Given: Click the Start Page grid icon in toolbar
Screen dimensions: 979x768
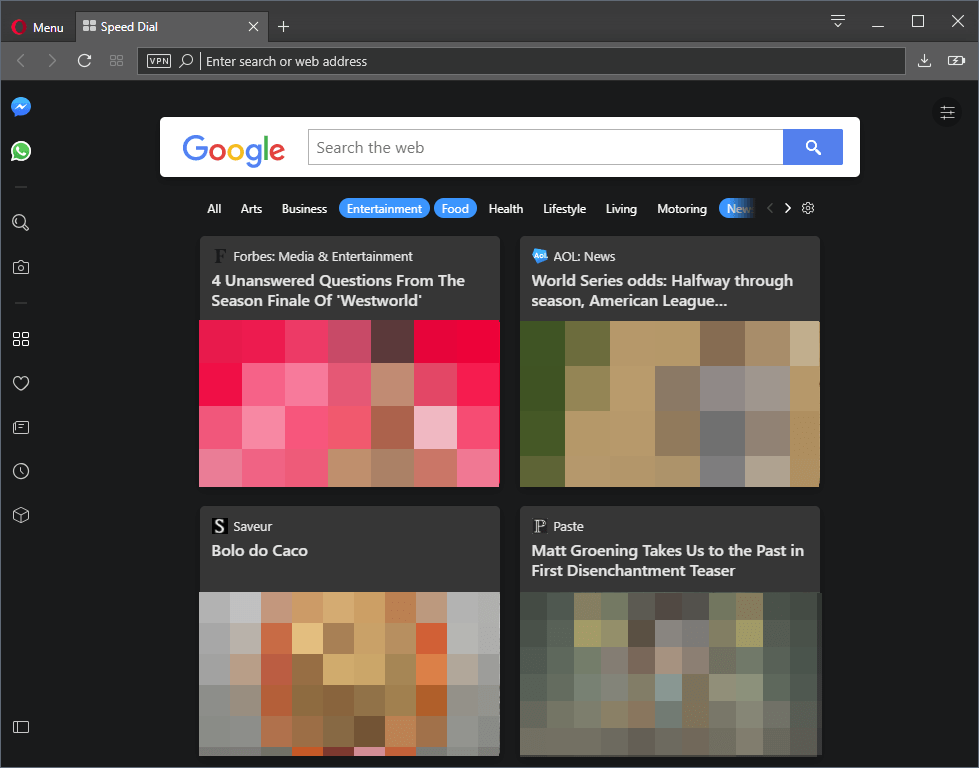Looking at the screenshot, I should [x=116, y=61].
